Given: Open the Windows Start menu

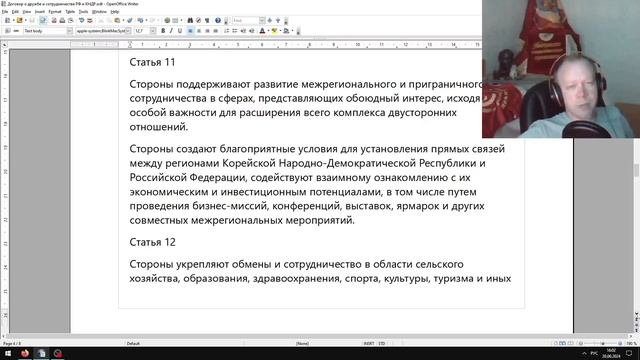Looking at the screenshot, I should [8, 353].
